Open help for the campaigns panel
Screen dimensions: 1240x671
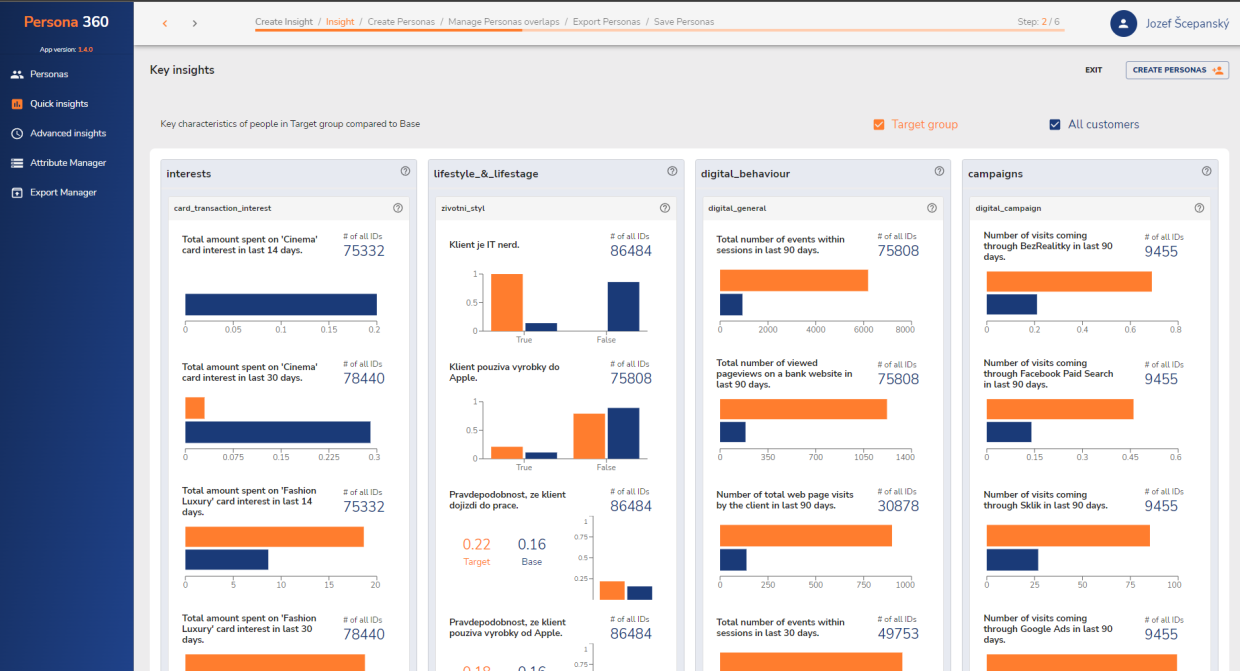pyautogui.click(x=1206, y=171)
